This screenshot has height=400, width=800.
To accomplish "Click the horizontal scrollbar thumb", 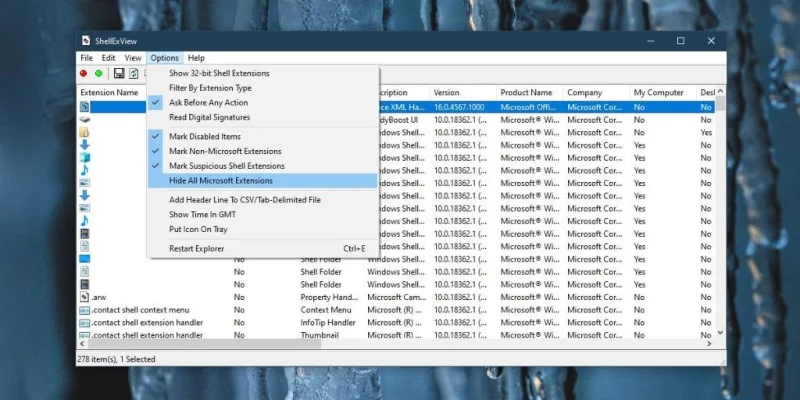I will point(203,344).
